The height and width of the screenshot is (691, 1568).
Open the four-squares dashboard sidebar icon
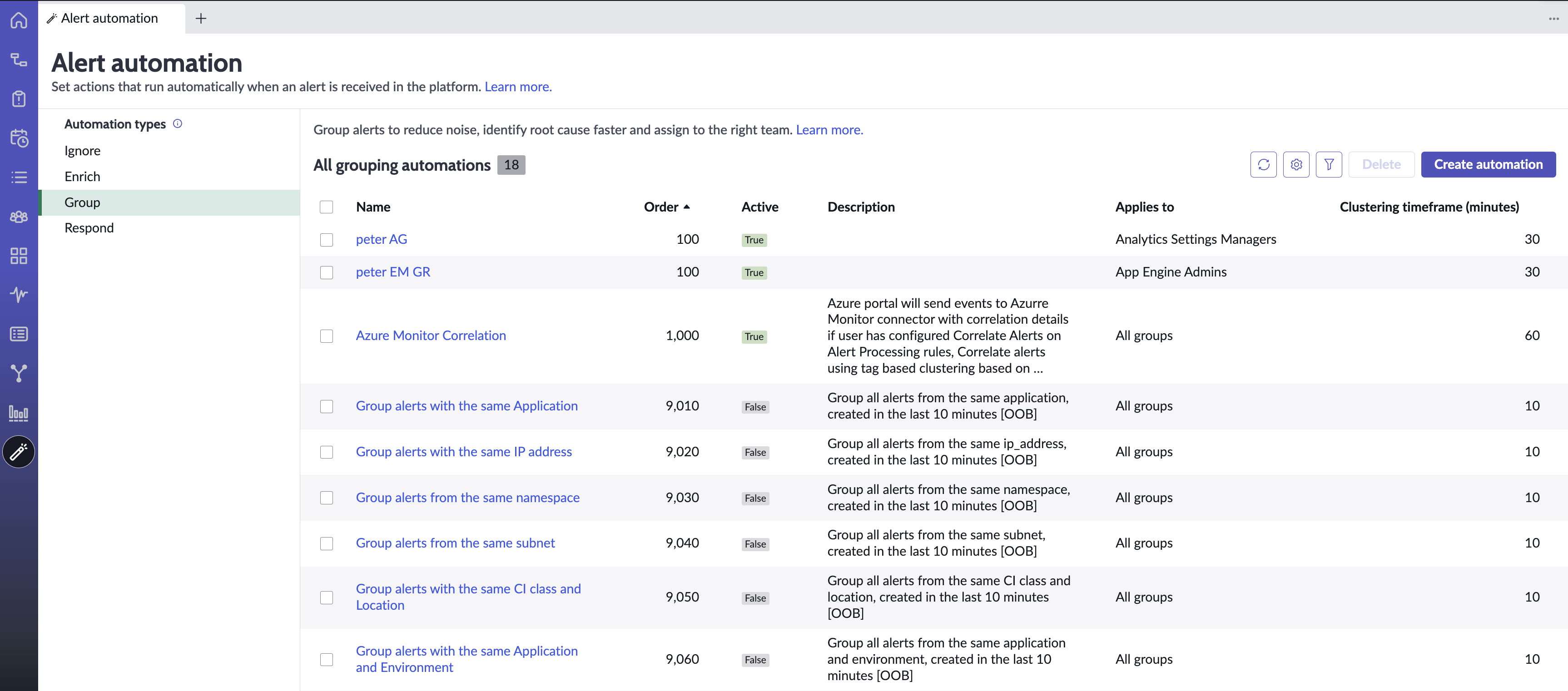click(19, 256)
